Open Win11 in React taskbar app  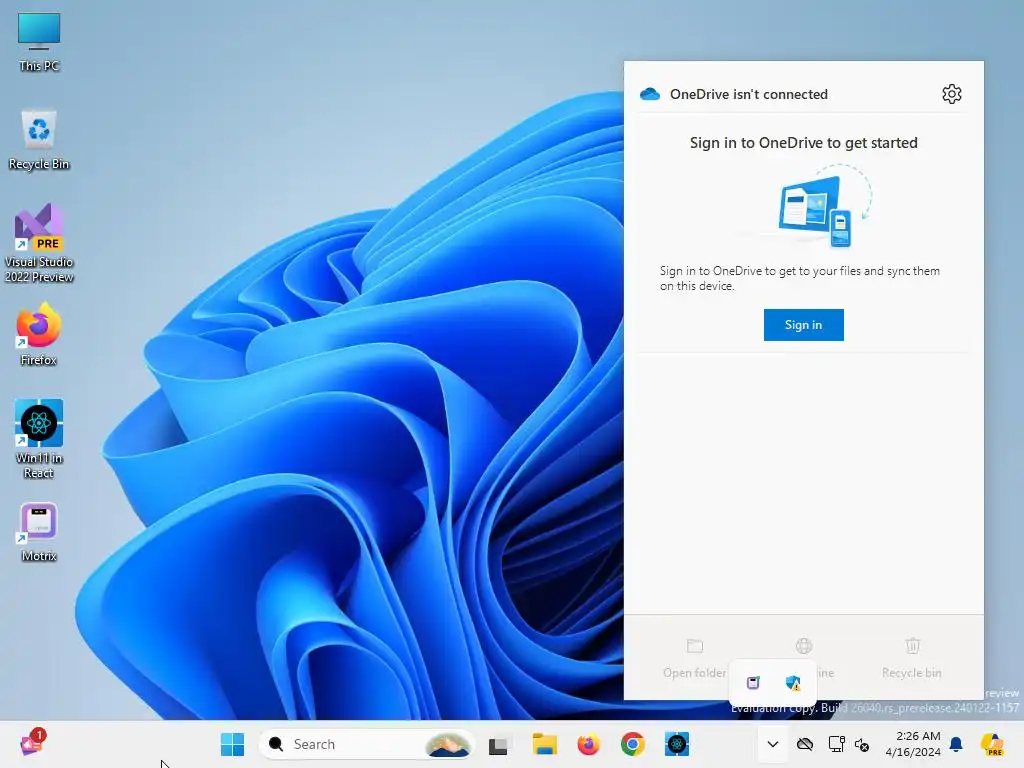tap(677, 744)
